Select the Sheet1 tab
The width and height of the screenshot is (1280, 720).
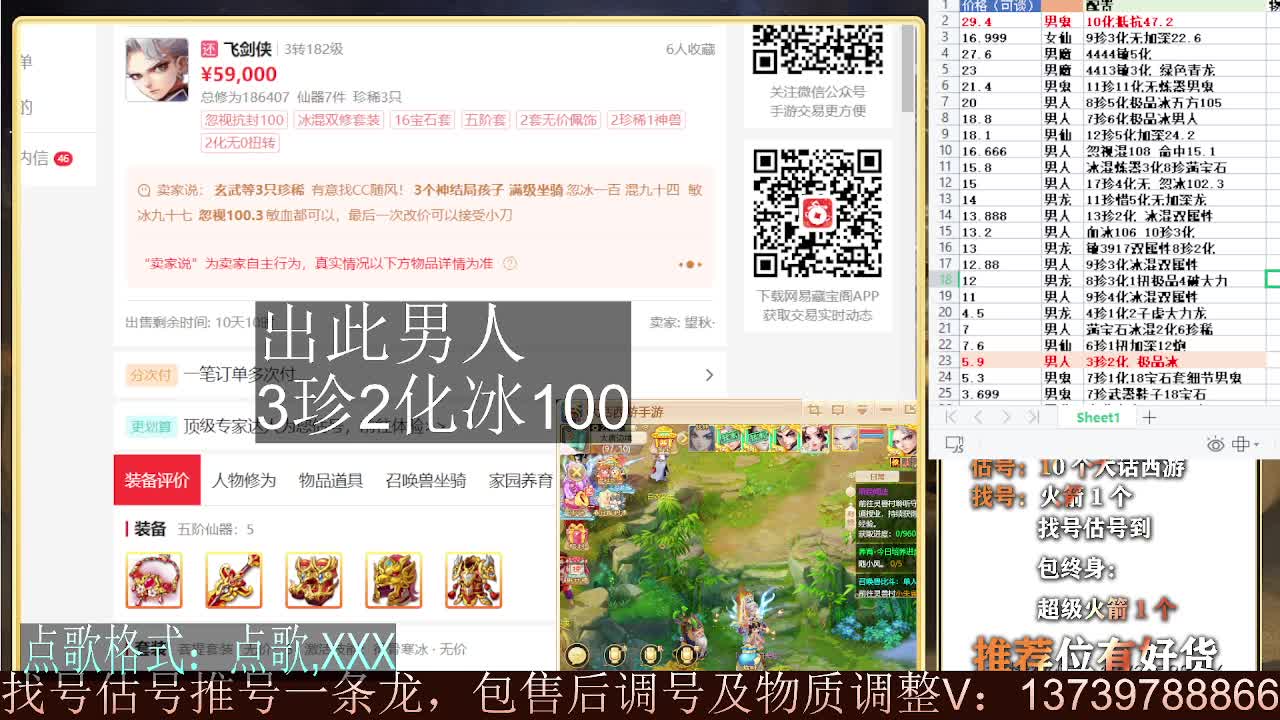pyautogui.click(x=1096, y=417)
